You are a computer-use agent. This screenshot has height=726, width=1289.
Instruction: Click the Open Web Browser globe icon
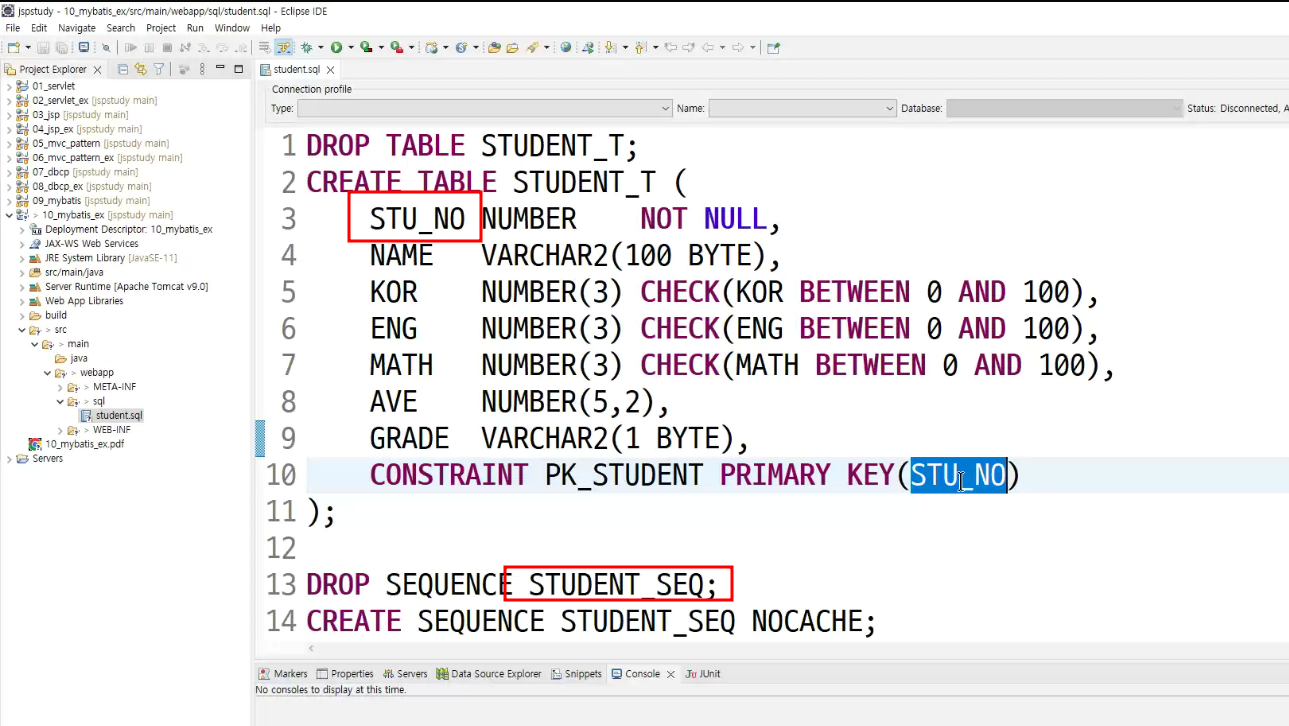(x=565, y=47)
